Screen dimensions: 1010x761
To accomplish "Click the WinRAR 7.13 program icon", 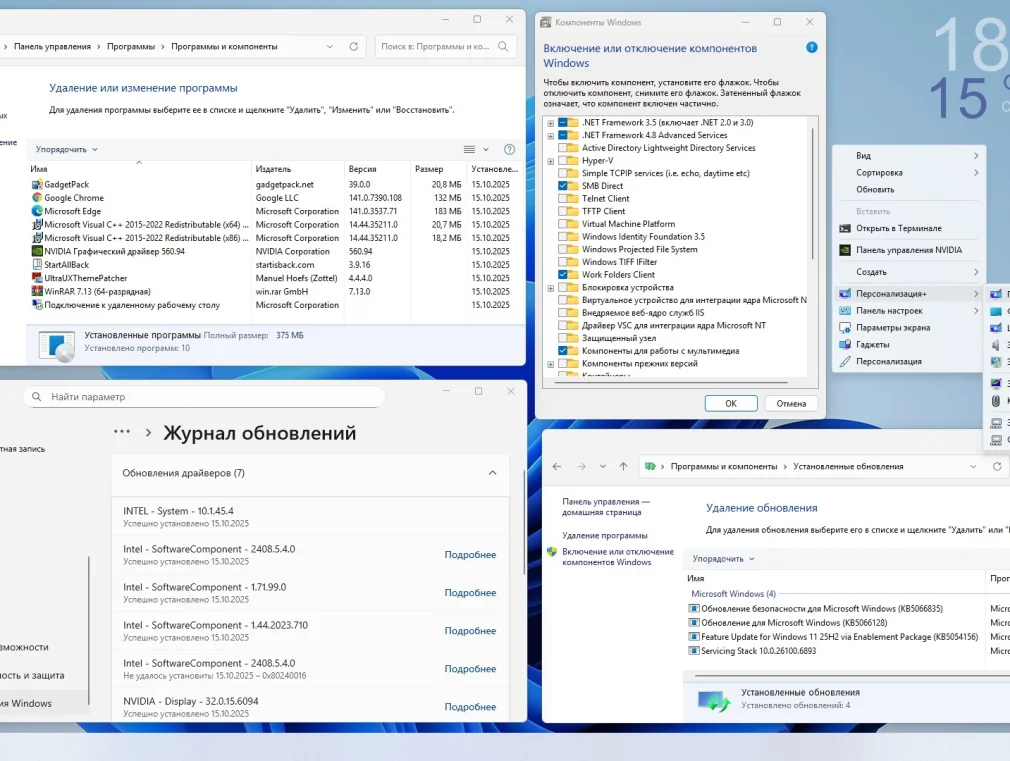I will click(x=37, y=291).
